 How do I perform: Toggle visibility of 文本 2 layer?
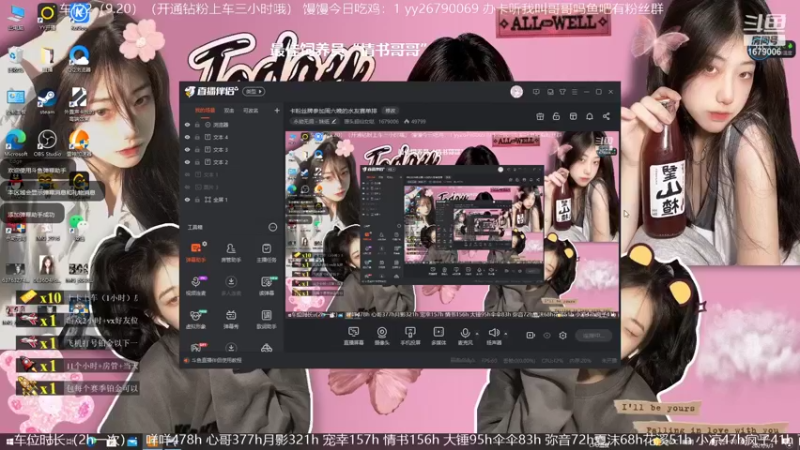click(x=187, y=162)
